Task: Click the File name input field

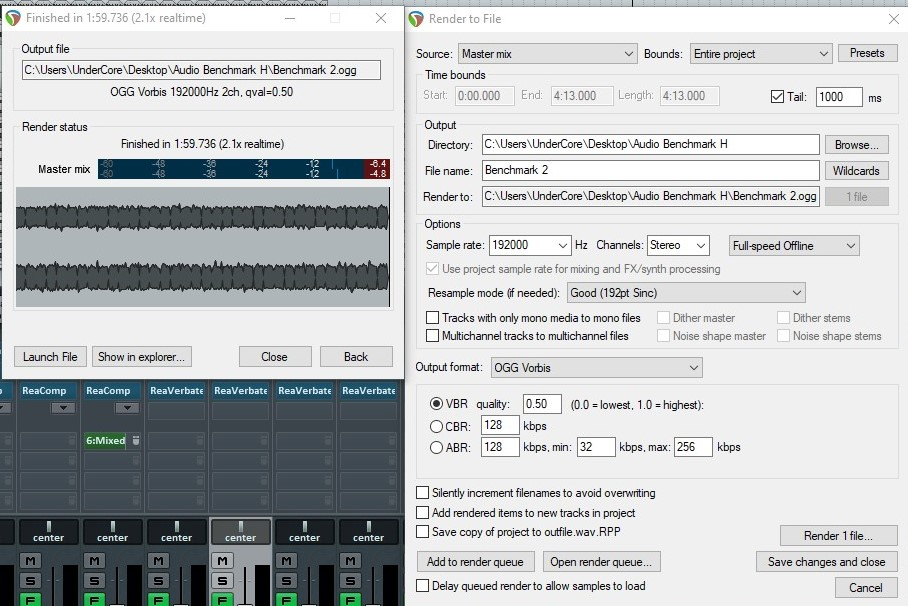Action: (650, 171)
